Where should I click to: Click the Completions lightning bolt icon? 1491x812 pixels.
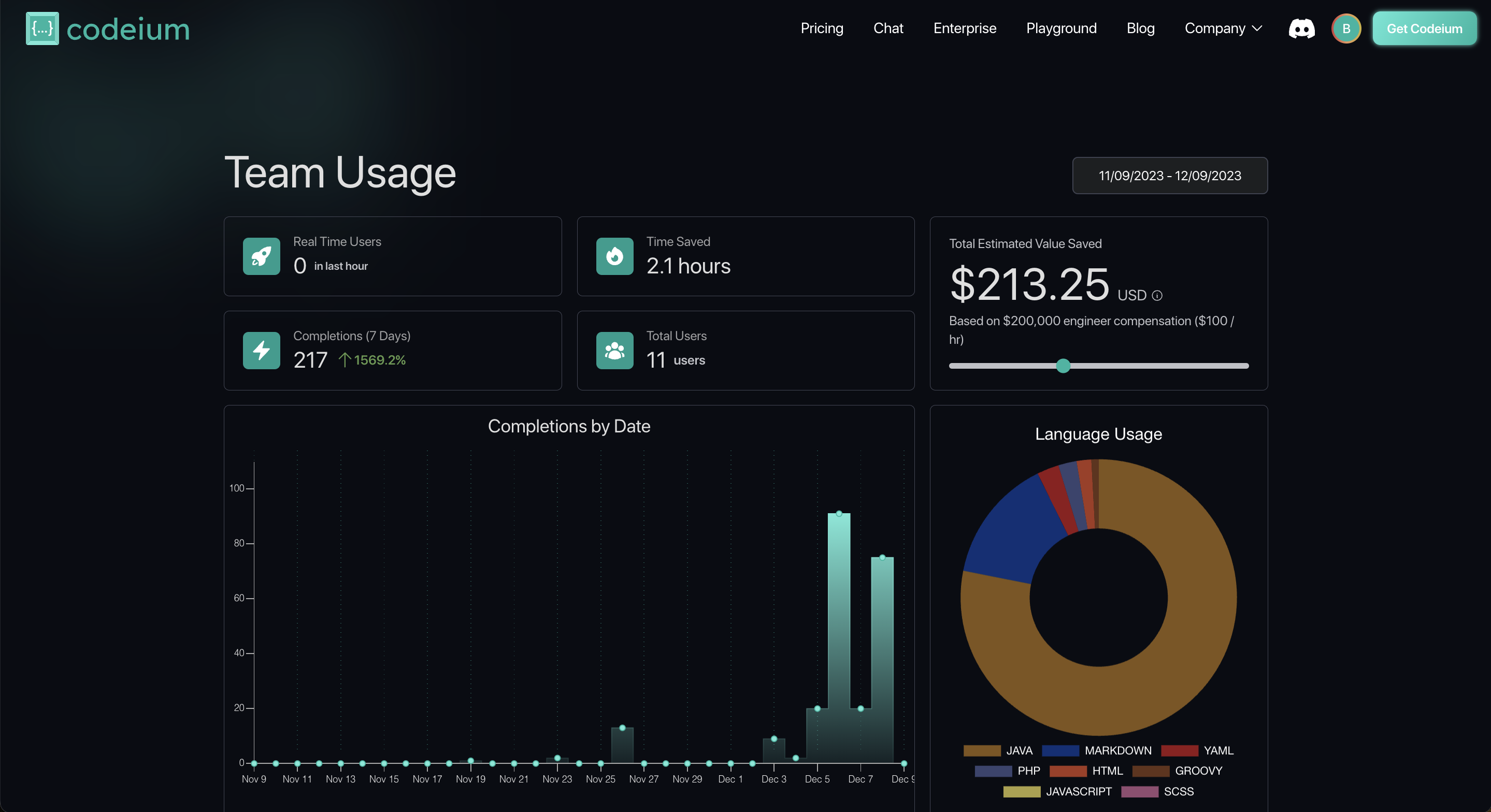[x=262, y=350]
